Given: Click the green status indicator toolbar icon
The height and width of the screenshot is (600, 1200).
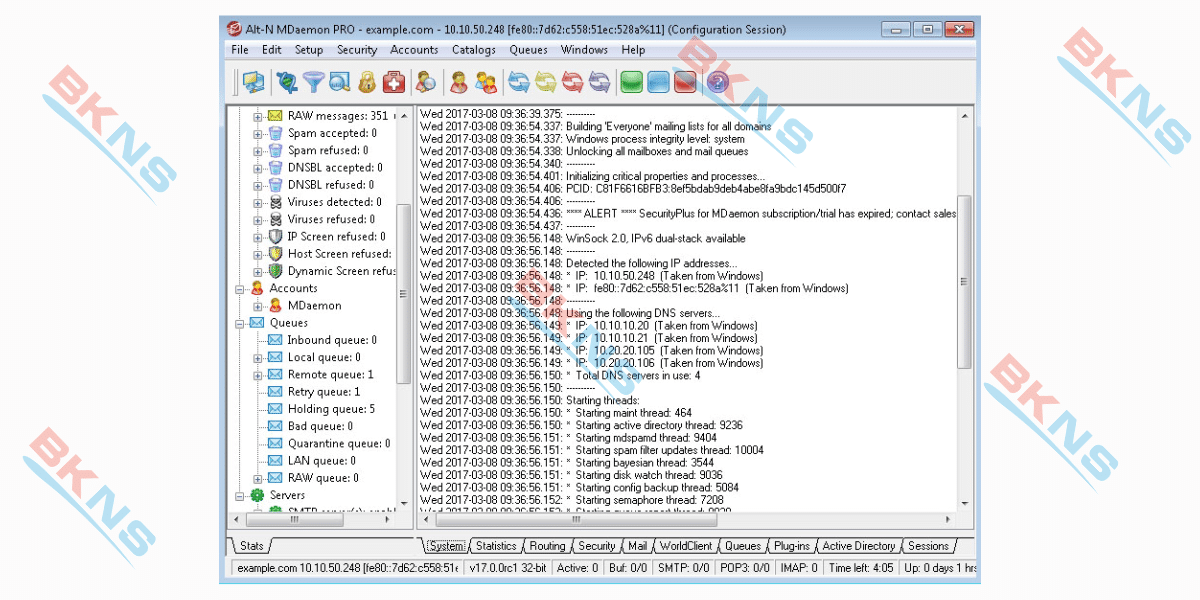Looking at the screenshot, I should pyautogui.click(x=631, y=82).
